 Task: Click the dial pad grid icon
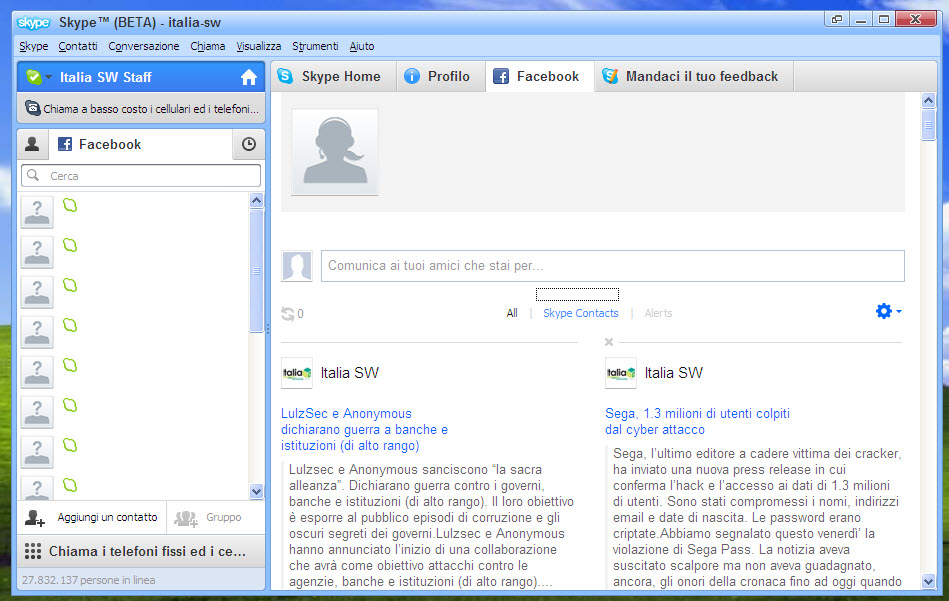point(33,551)
